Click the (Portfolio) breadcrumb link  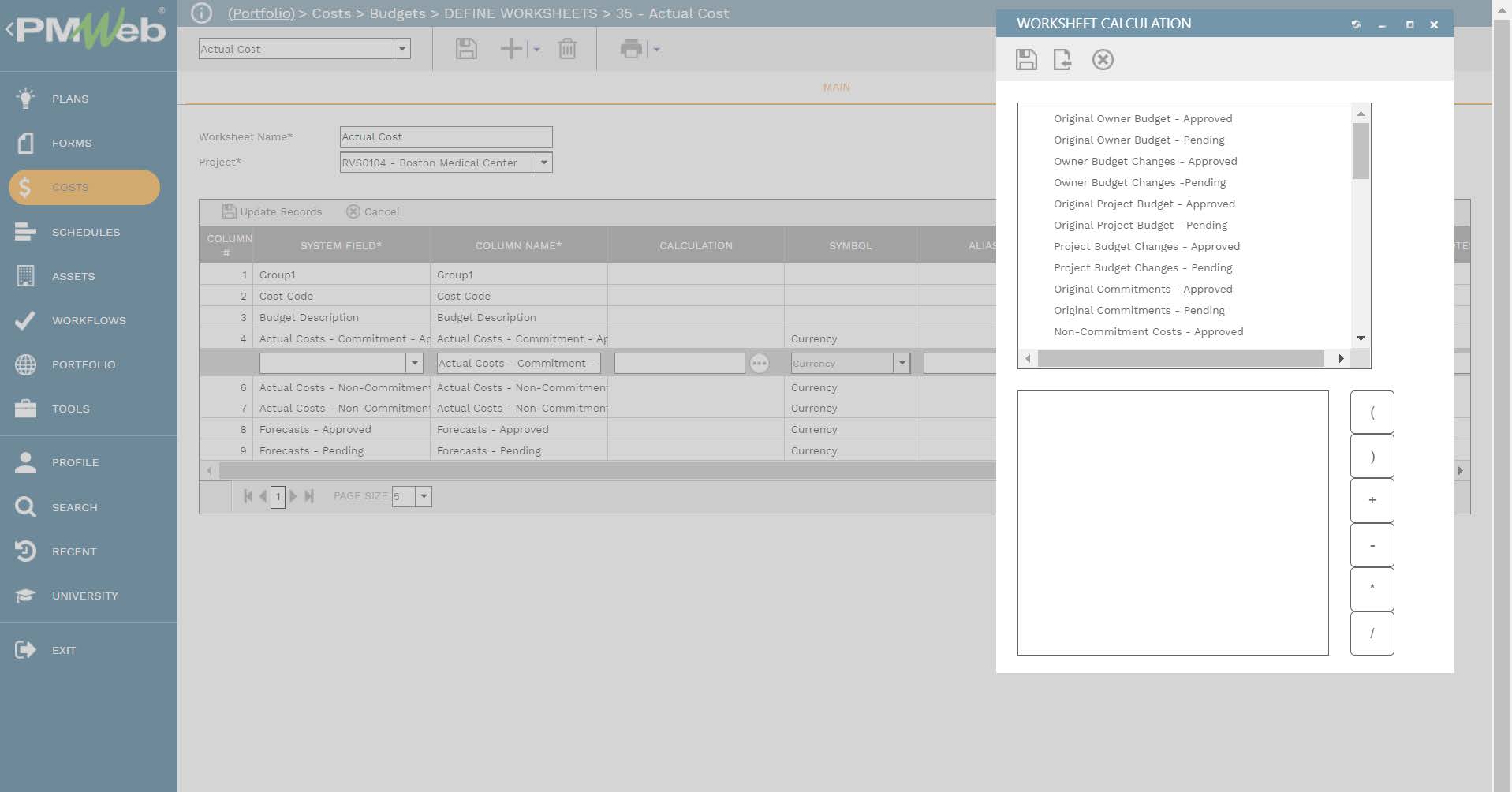(261, 13)
